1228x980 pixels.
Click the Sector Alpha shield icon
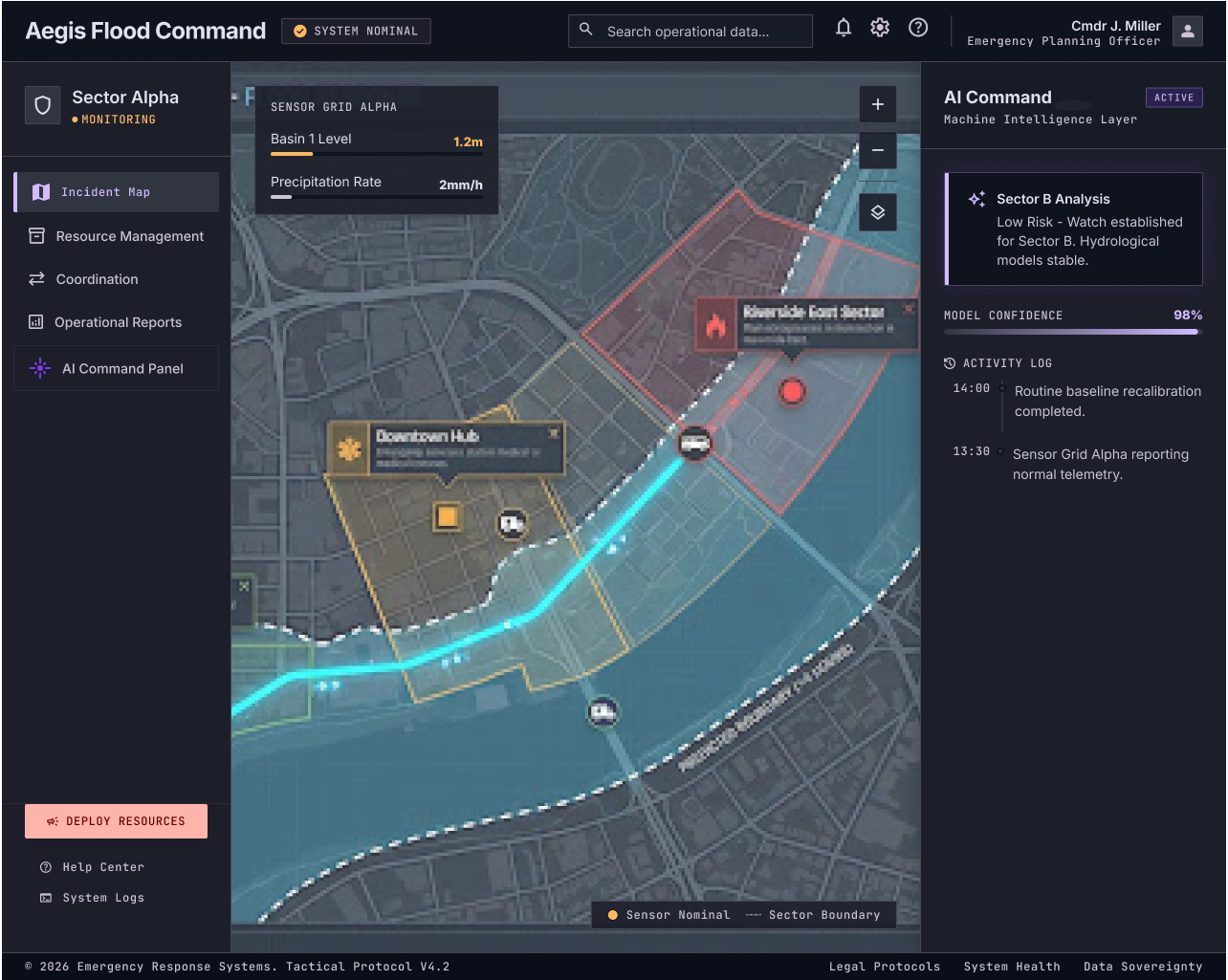(42, 106)
